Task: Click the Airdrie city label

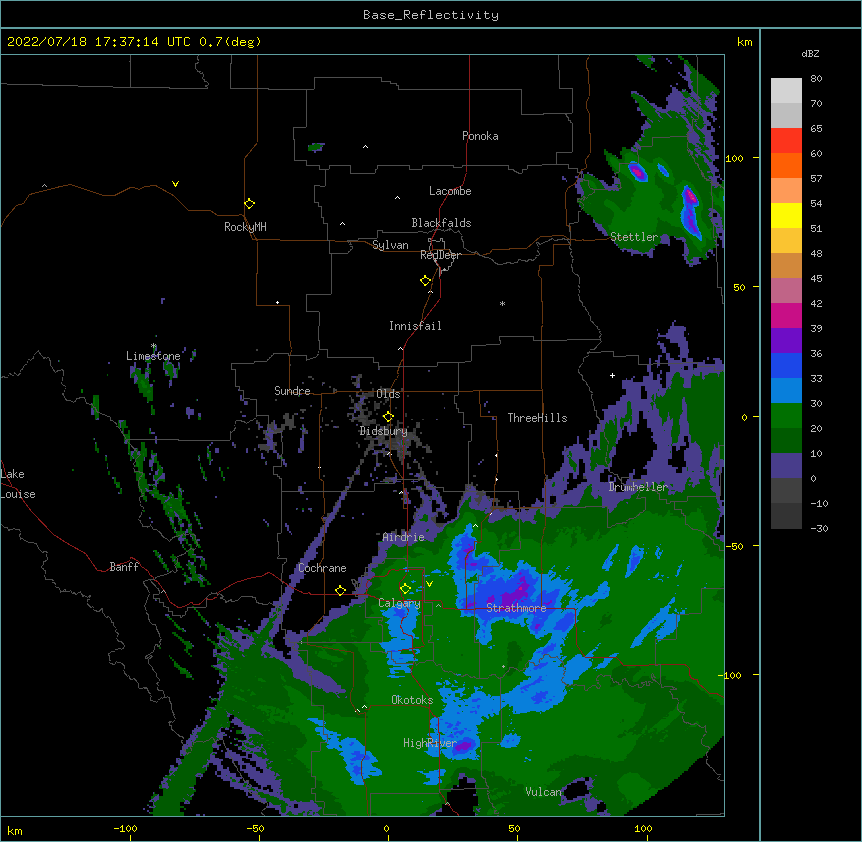Action: pyautogui.click(x=404, y=537)
